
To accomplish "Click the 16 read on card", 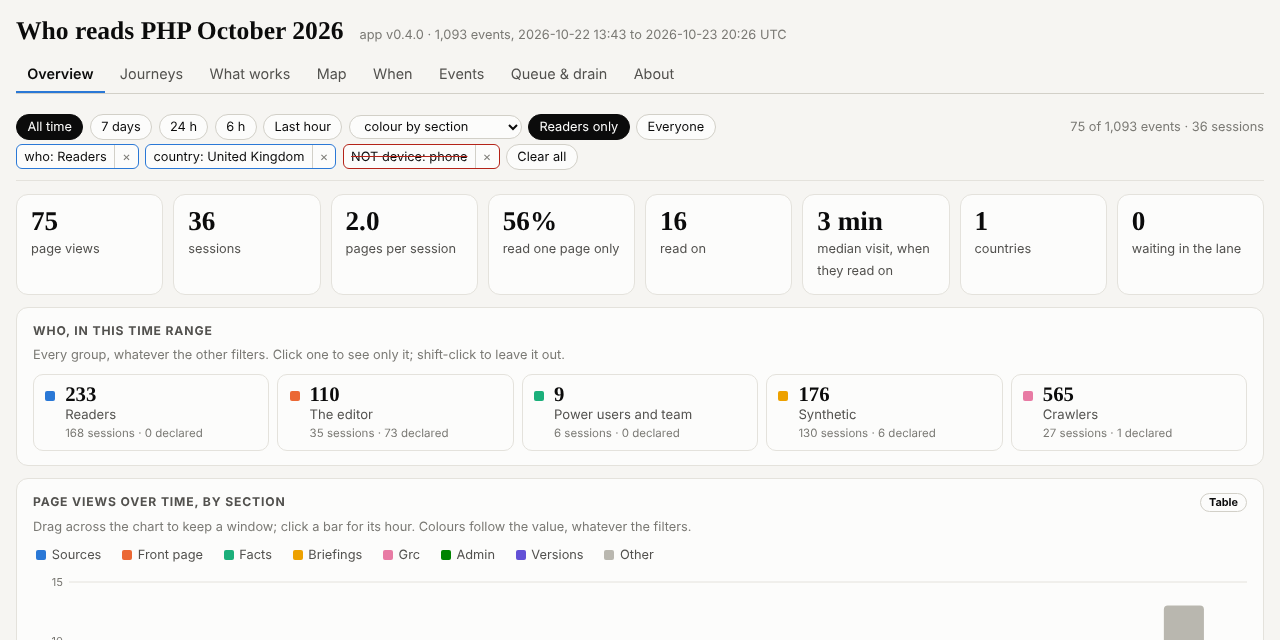I will pyautogui.click(x=719, y=244).
